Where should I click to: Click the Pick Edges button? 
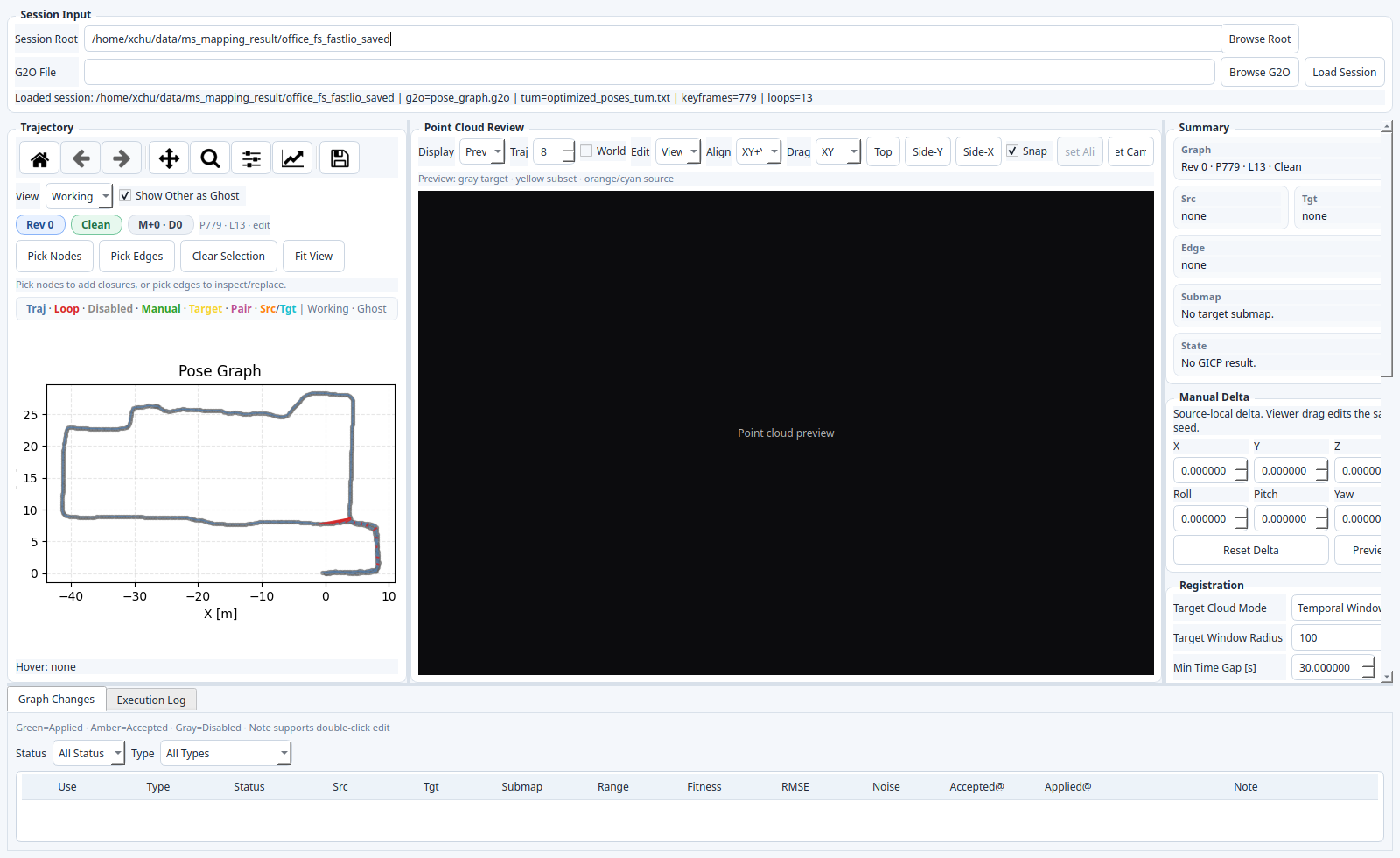(x=136, y=257)
